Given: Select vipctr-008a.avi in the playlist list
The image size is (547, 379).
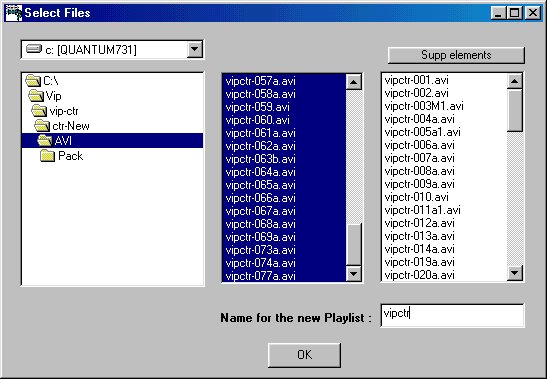Looking at the screenshot, I should tap(444, 171).
